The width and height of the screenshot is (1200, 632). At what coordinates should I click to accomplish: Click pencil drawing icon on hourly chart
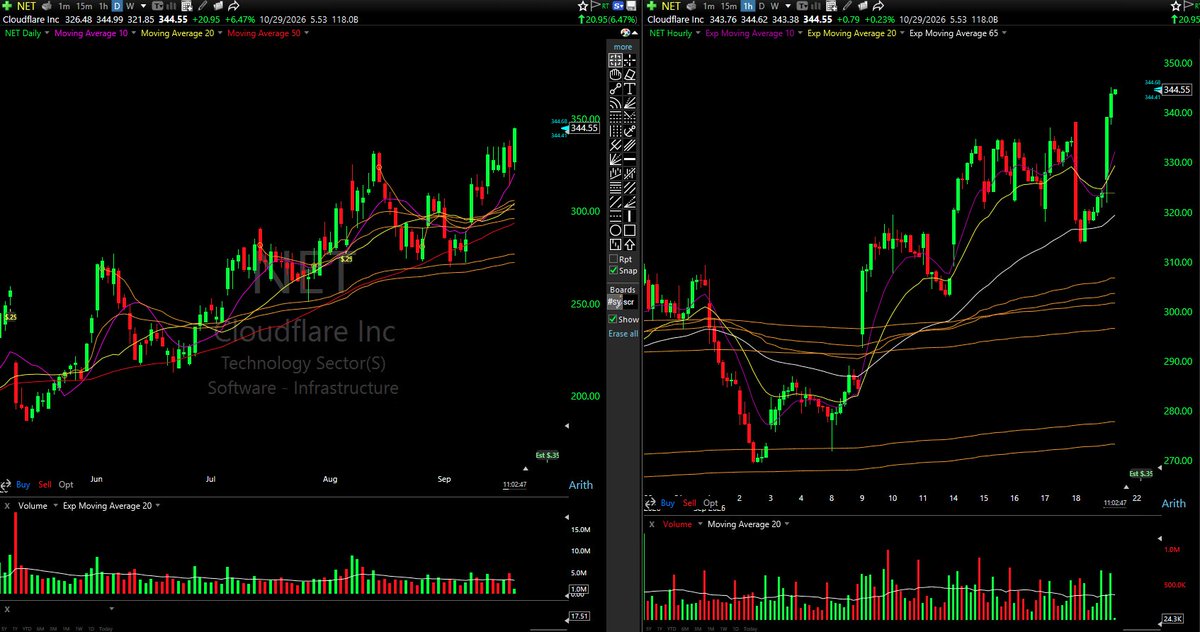point(847,6)
